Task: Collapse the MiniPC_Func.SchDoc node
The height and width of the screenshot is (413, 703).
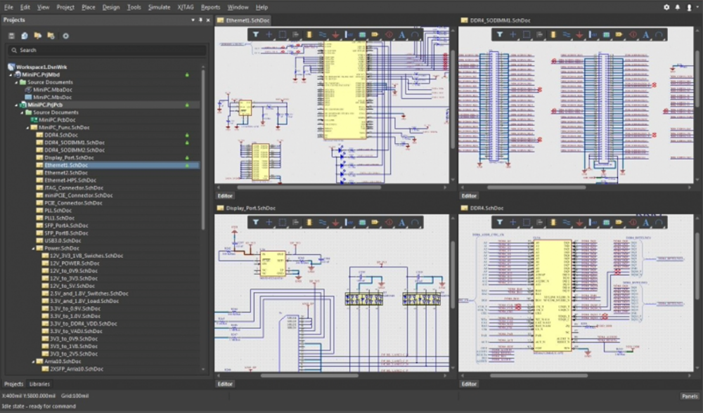Action: point(28,127)
